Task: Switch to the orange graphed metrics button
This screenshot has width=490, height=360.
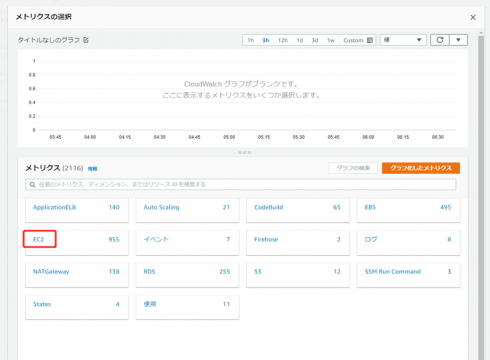Action: tap(421, 168)
